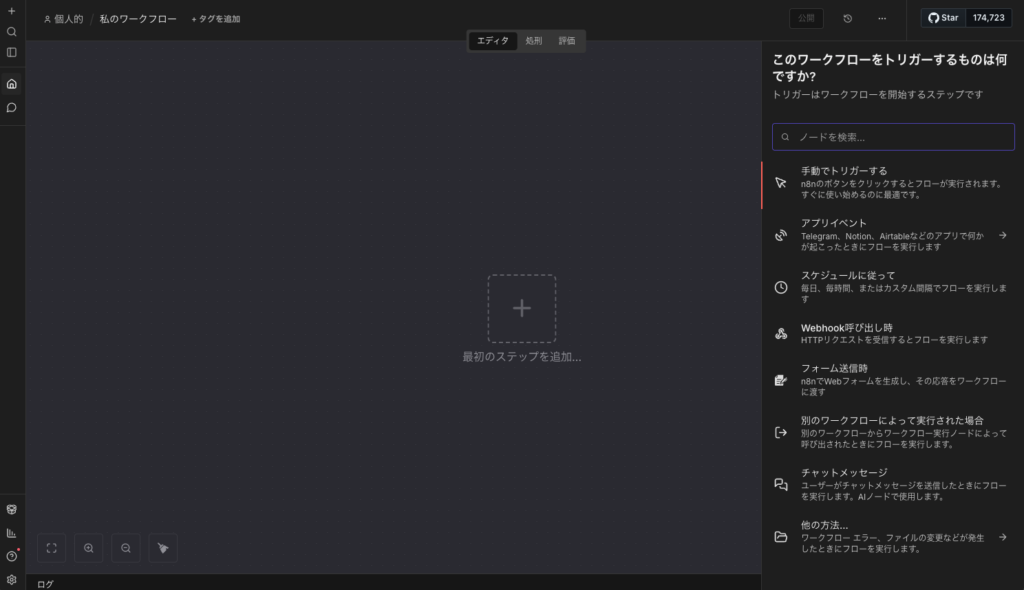Click the GitHub Star button
This screenshot has height=590, width=1024.
(x=943, y=18)
